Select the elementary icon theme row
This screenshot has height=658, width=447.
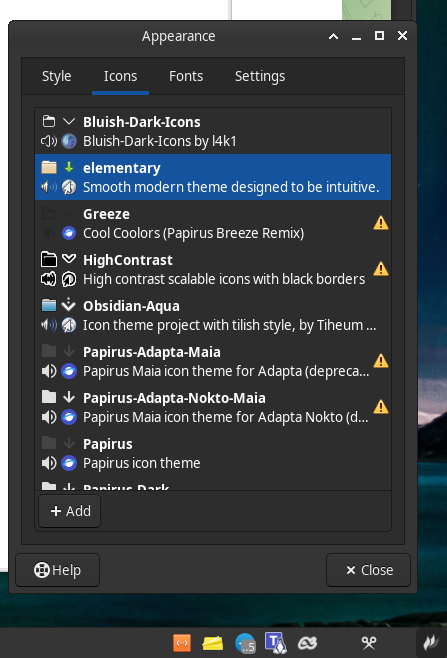click(213, 177)
